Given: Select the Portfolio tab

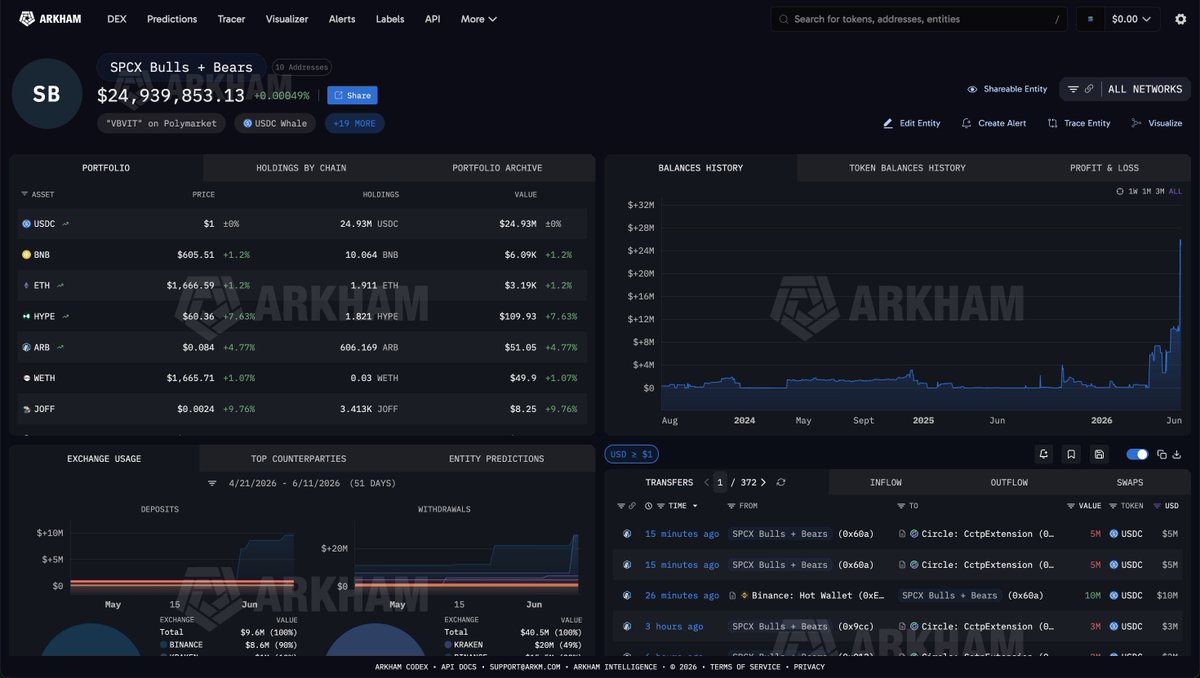Looking at the screenshot, I should point(106,168).
